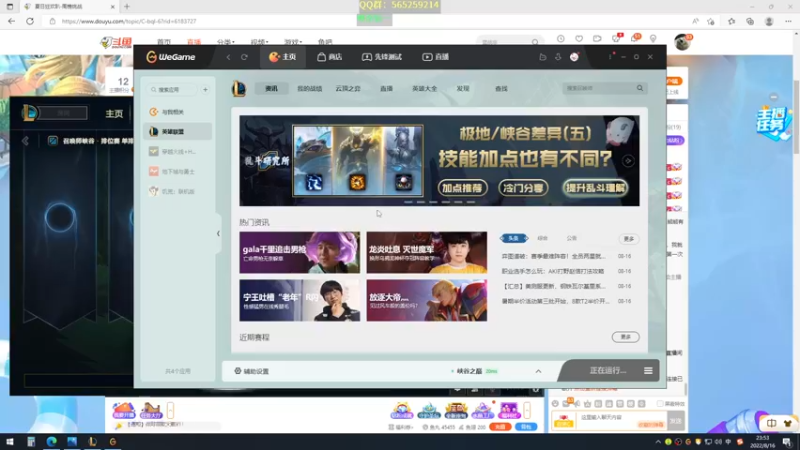Open the 龙炎吐息 灭世魔军 news thumbnail
Viewport: 800px width, 450px height.
427,253
